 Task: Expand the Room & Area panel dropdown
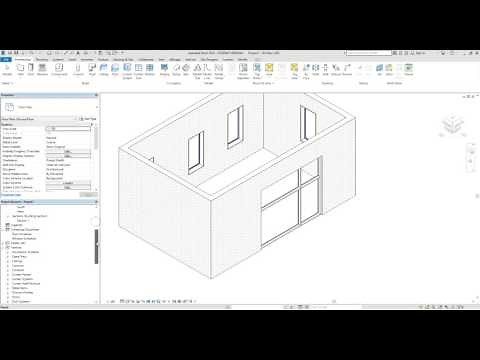tap(263, 83)
